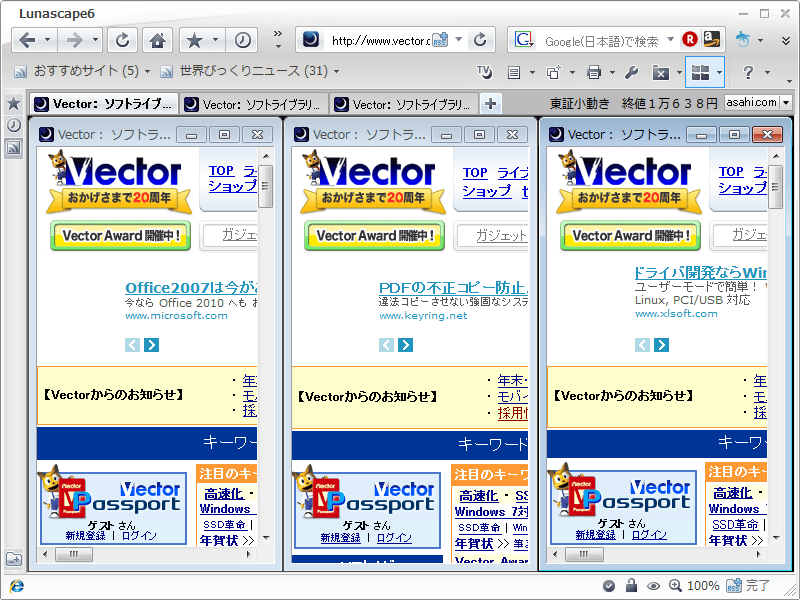Expand the toolbar overflow chevron next to history
Image resolution: width=800 pixels, height=600 pixels.
[x=278, y=39]
